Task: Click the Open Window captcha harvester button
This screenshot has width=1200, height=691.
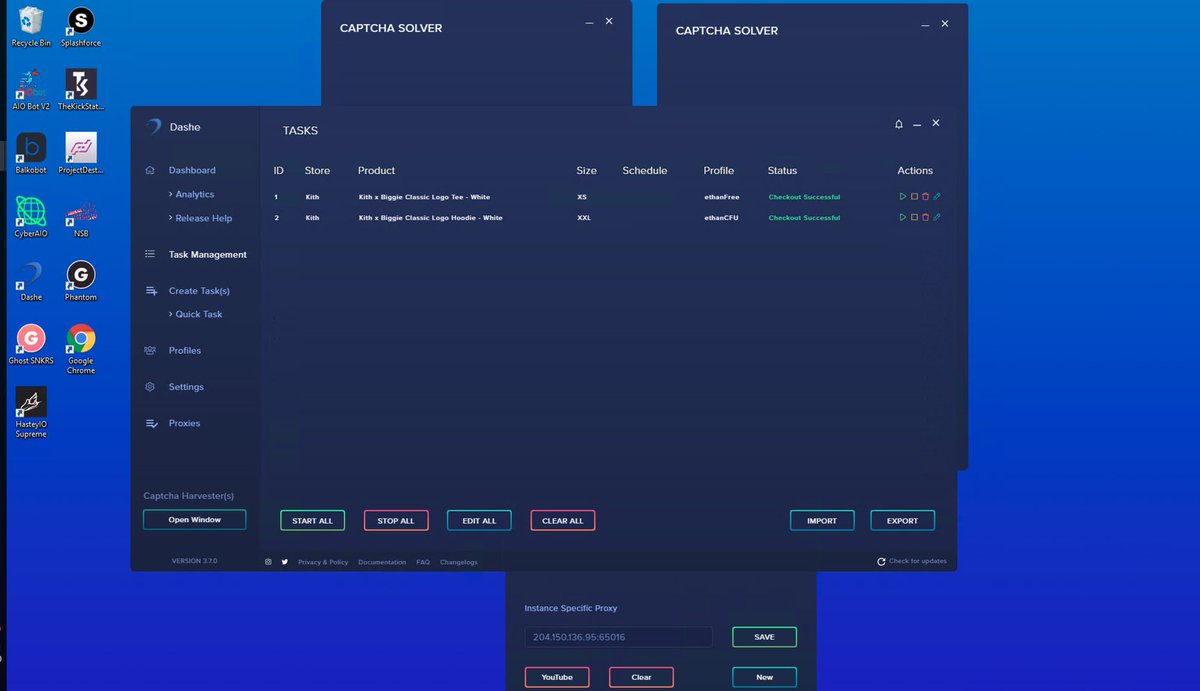Action: pyautogui.click(x=194, y=520)
